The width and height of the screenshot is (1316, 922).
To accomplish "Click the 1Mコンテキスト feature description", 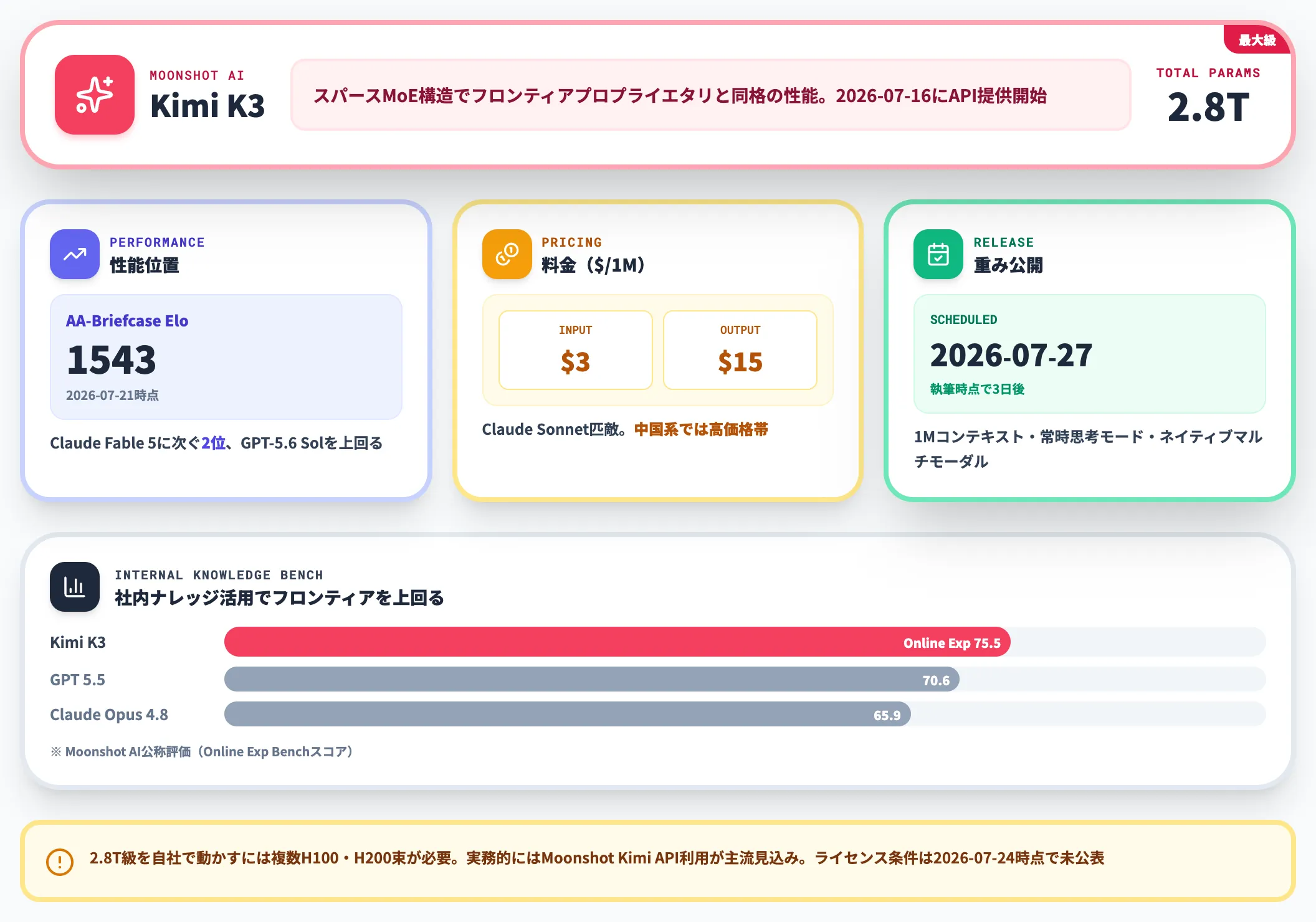I will pos(1088,449).
